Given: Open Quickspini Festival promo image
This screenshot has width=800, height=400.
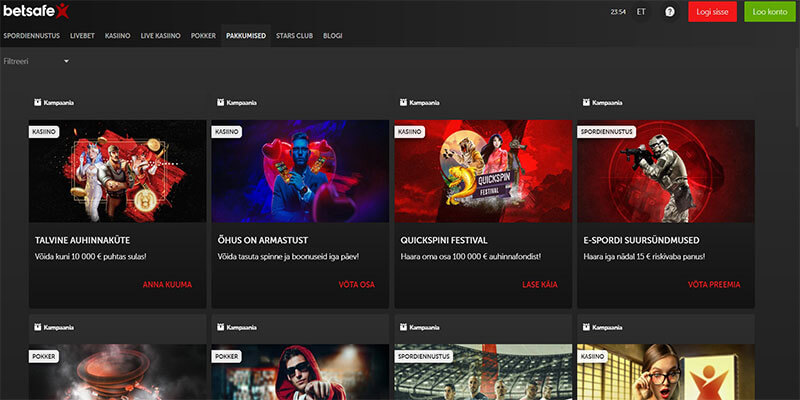Looking at the screenshot, I should [x=483, y=171].
